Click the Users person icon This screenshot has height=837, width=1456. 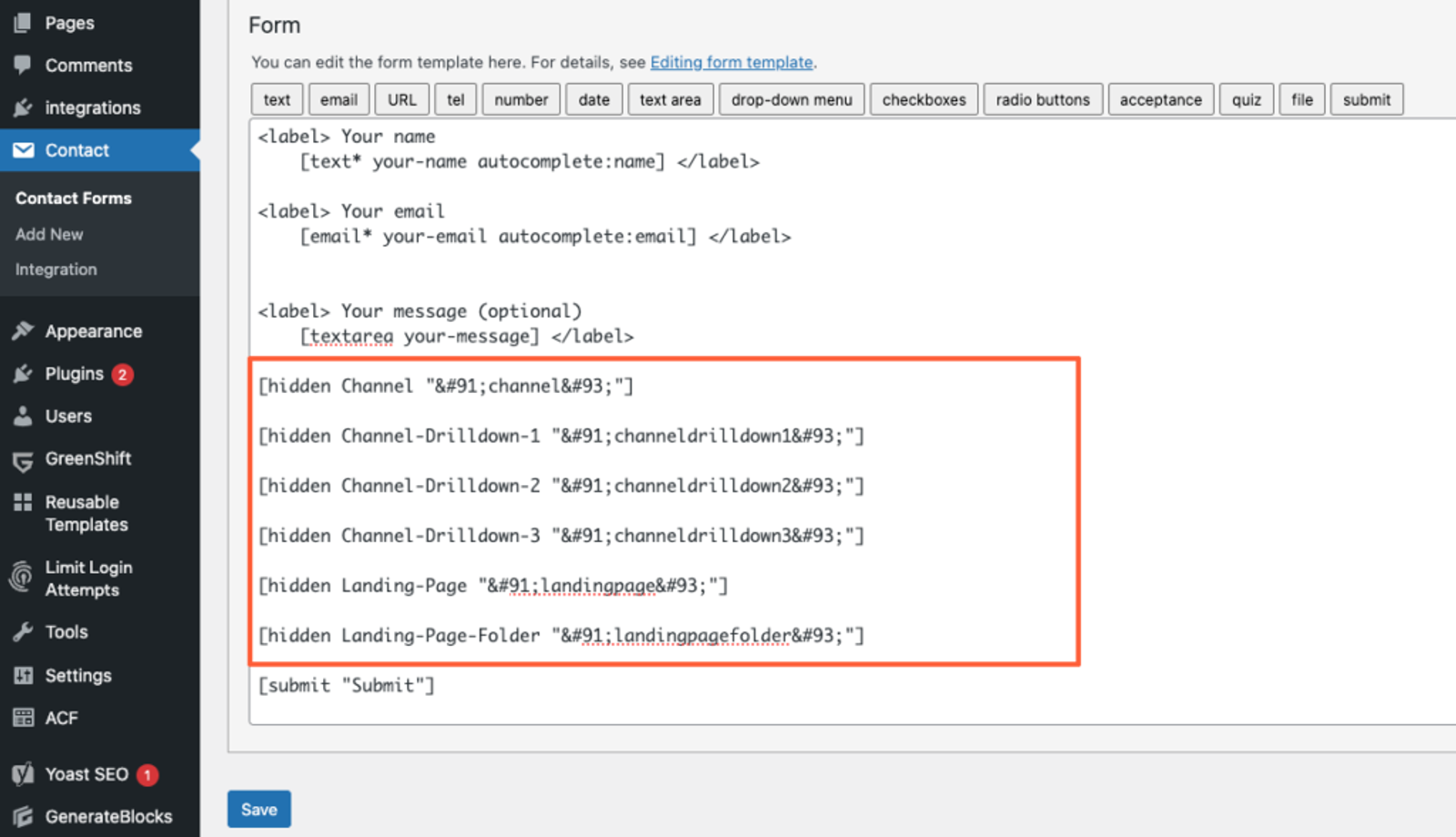point(23,416)
